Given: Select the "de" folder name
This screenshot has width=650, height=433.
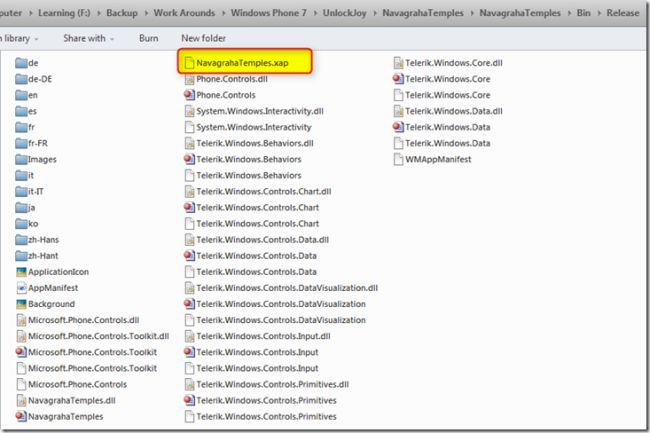Looking at the screenshot, I should pos(33,63).
